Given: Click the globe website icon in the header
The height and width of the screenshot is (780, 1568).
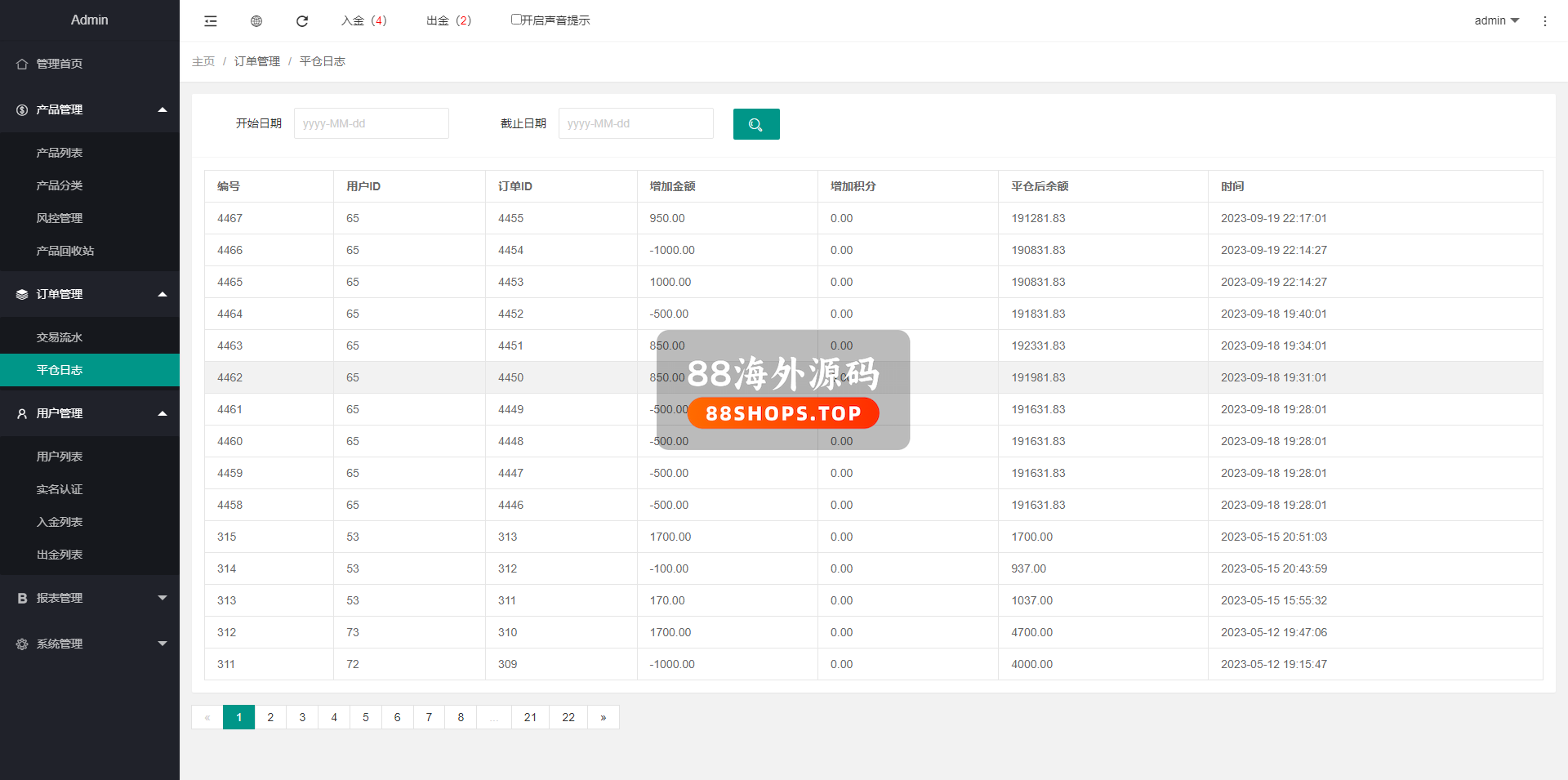Looking at the screenshot, I should click(x=256, y=21).
